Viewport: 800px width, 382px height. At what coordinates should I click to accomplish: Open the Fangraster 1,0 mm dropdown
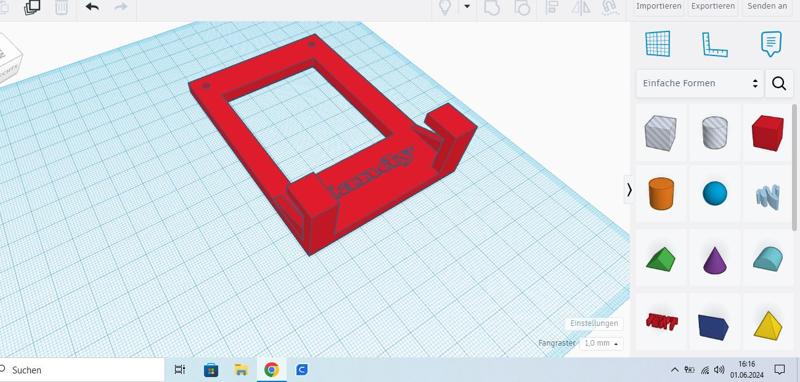click(602, 343)
